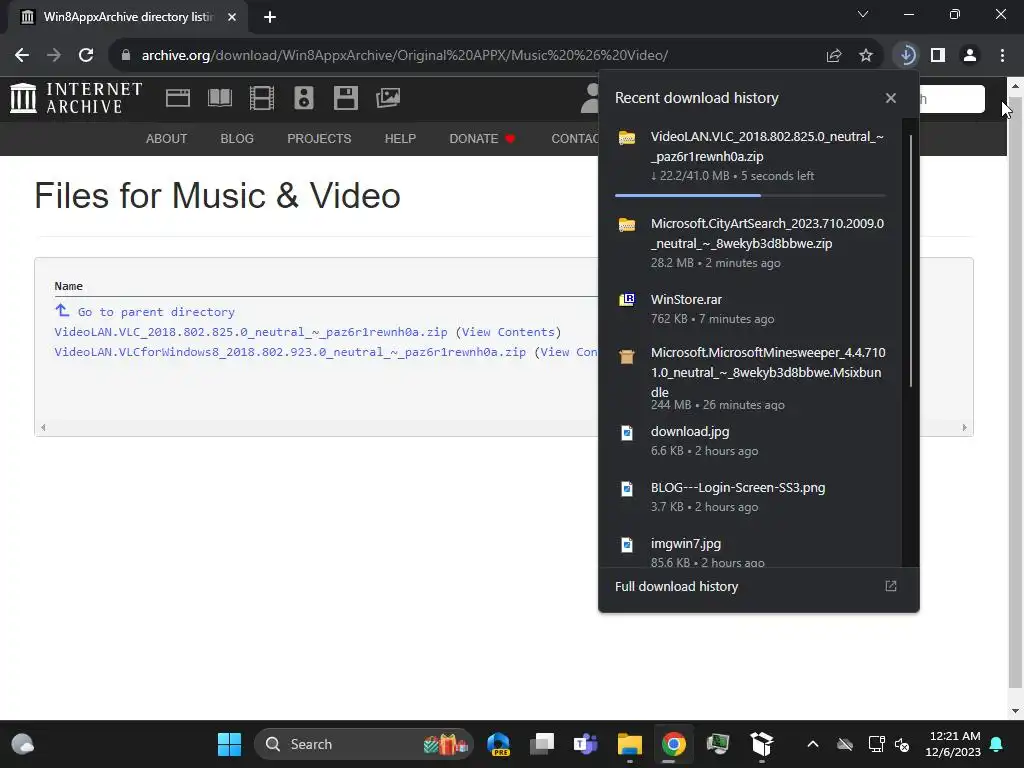Screen dimensions: 1024x768
Task: Open File Explorer from taskbar
Action: [630, 744]
